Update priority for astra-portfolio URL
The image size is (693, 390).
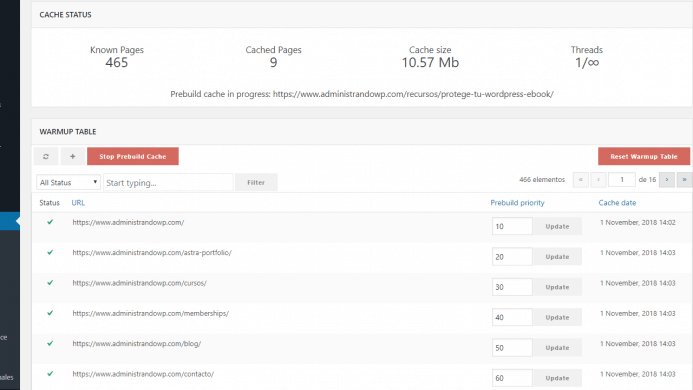point(557,256)
